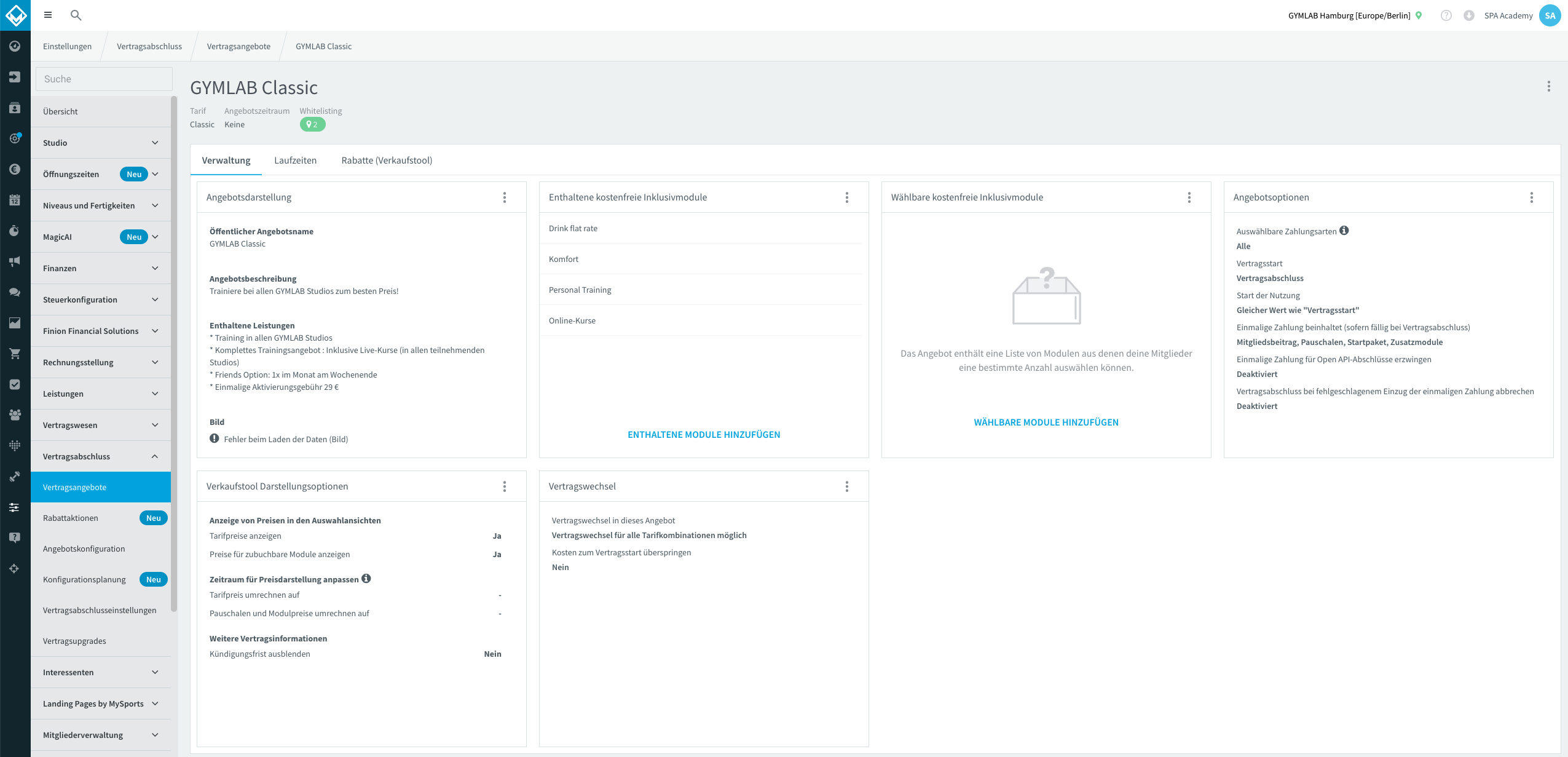Open Enthaltene kostenfreie Inklusivmodule card menu

[x=847, y=197]
